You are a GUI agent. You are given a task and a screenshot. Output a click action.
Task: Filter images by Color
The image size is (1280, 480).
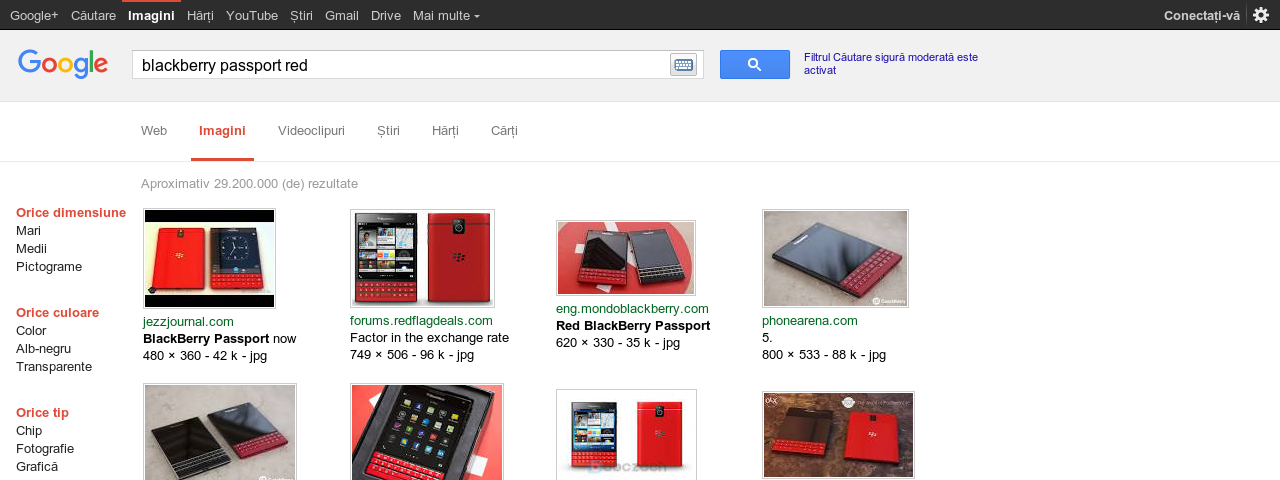tap(31, 330)
